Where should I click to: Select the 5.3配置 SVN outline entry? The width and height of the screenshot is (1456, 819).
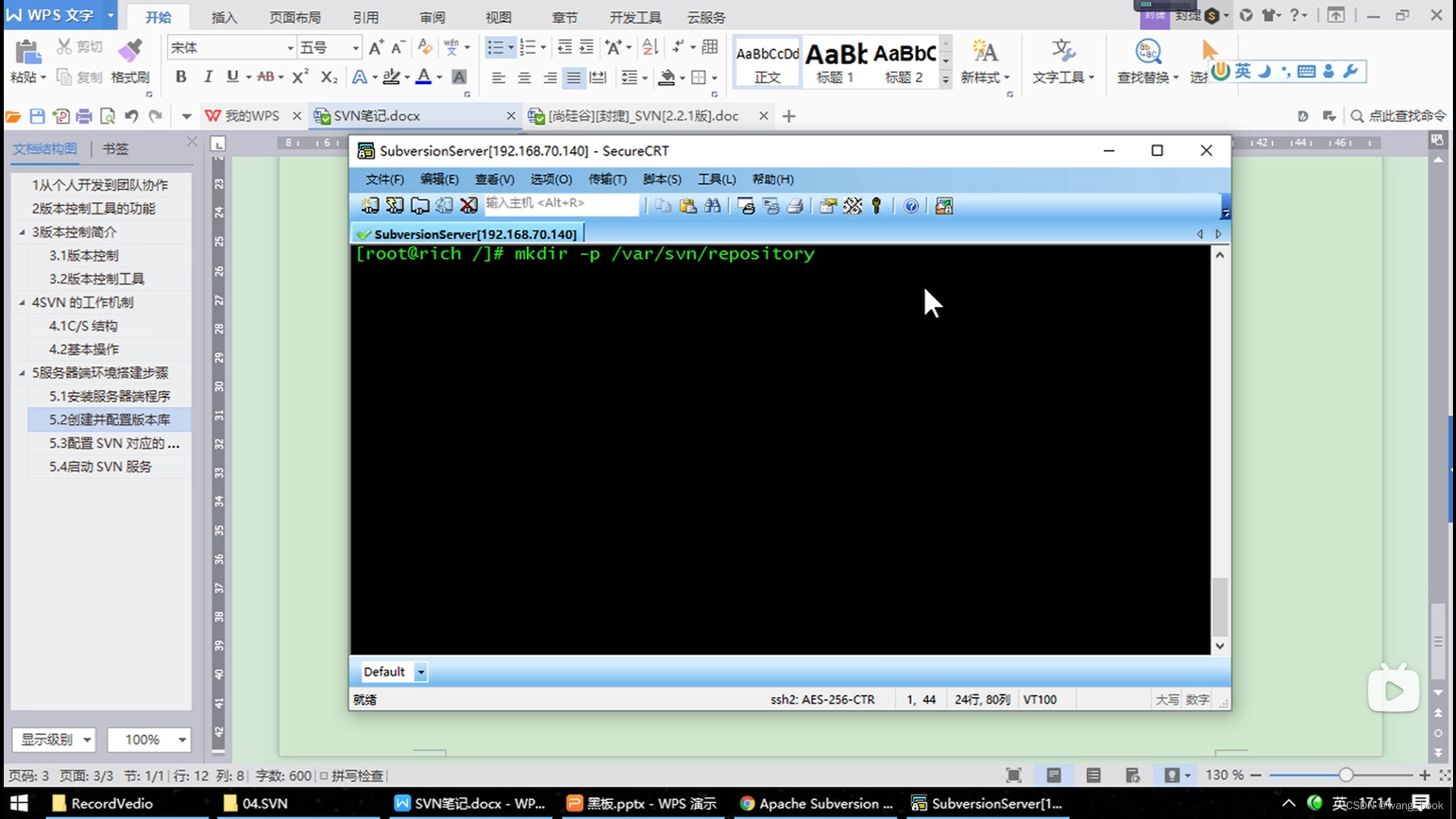pos(114,444)
